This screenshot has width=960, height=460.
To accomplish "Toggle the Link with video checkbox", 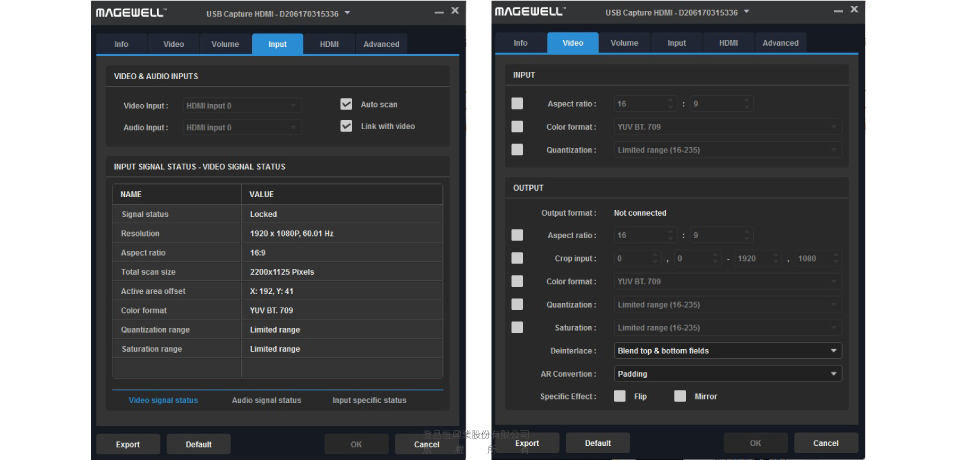I will [x=346, y=126].
